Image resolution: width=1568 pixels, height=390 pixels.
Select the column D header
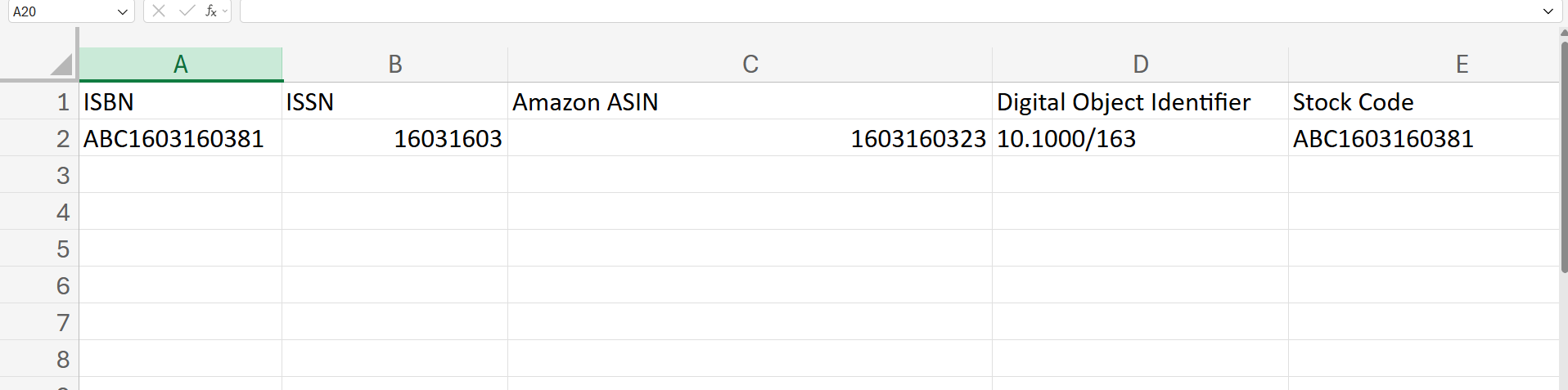[1140, 65]
